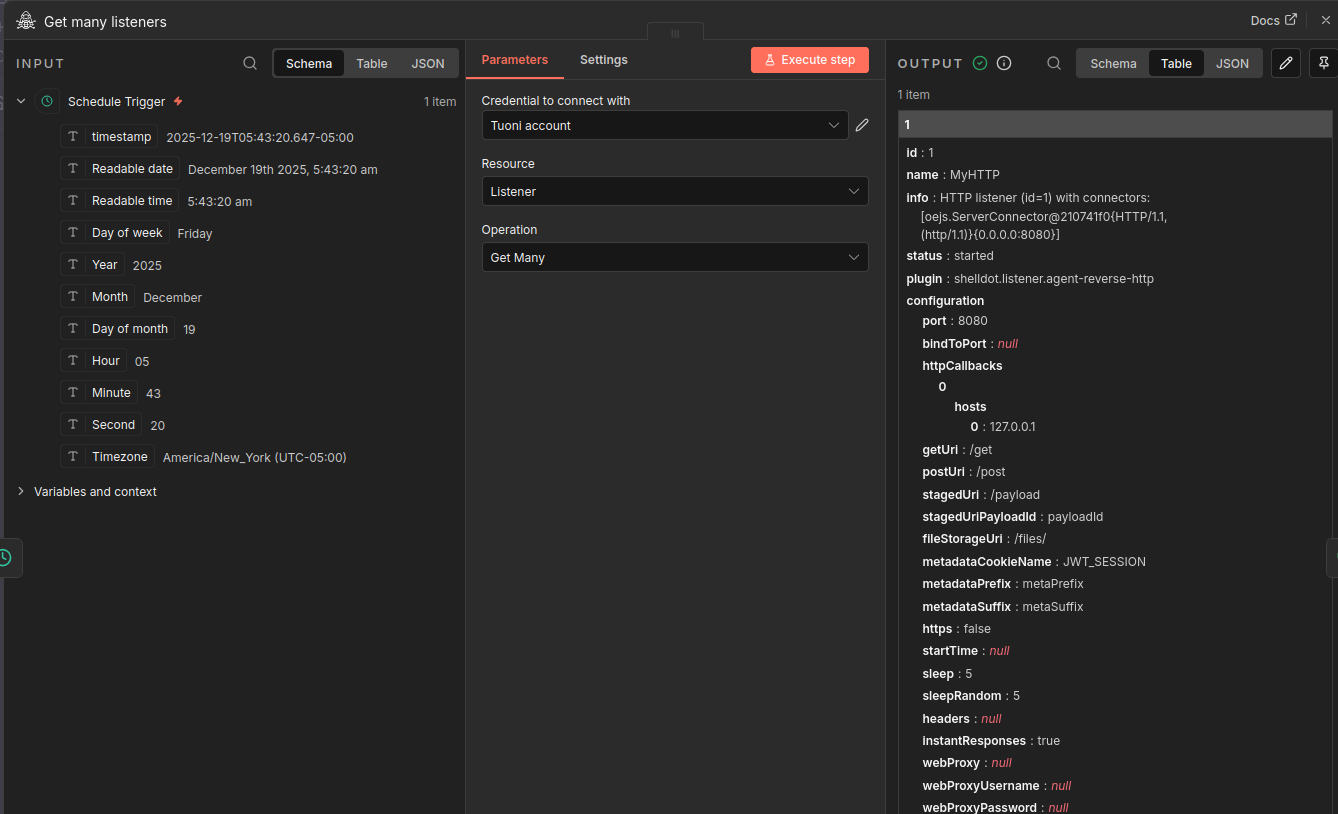
Task: Grab the panel drag handle at top
Action: (675, 33)
